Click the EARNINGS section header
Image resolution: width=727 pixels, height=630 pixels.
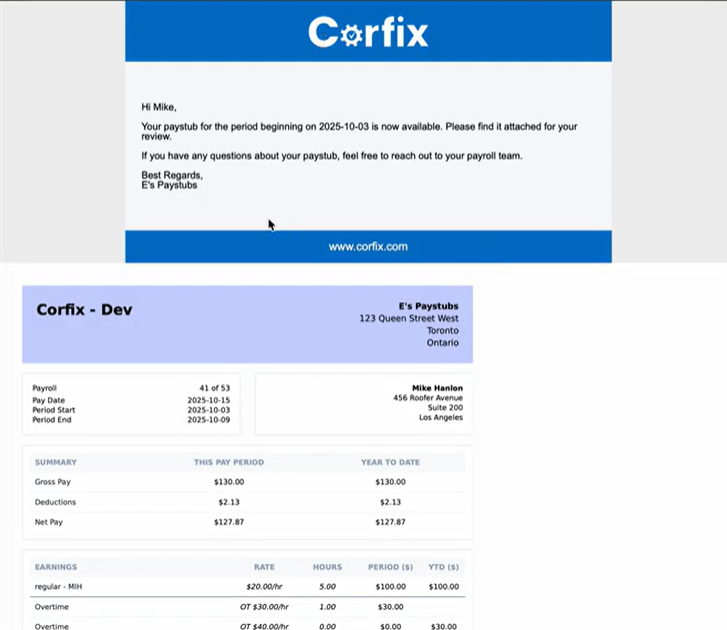(56, 567)
